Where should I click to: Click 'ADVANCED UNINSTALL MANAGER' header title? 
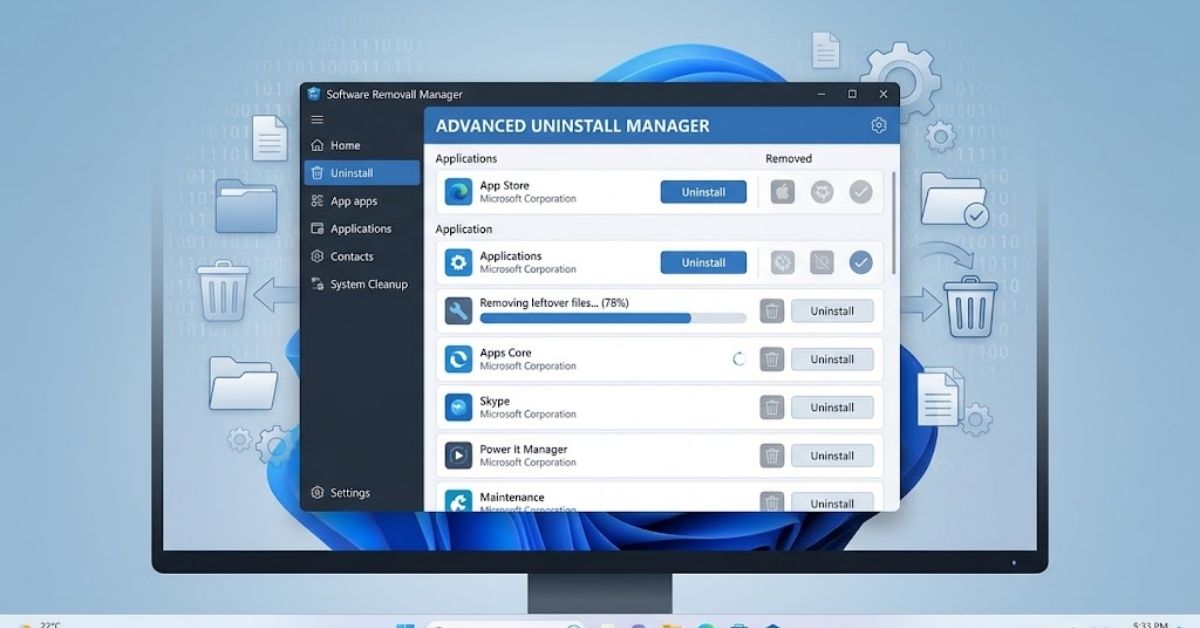(x=573, y=126)
